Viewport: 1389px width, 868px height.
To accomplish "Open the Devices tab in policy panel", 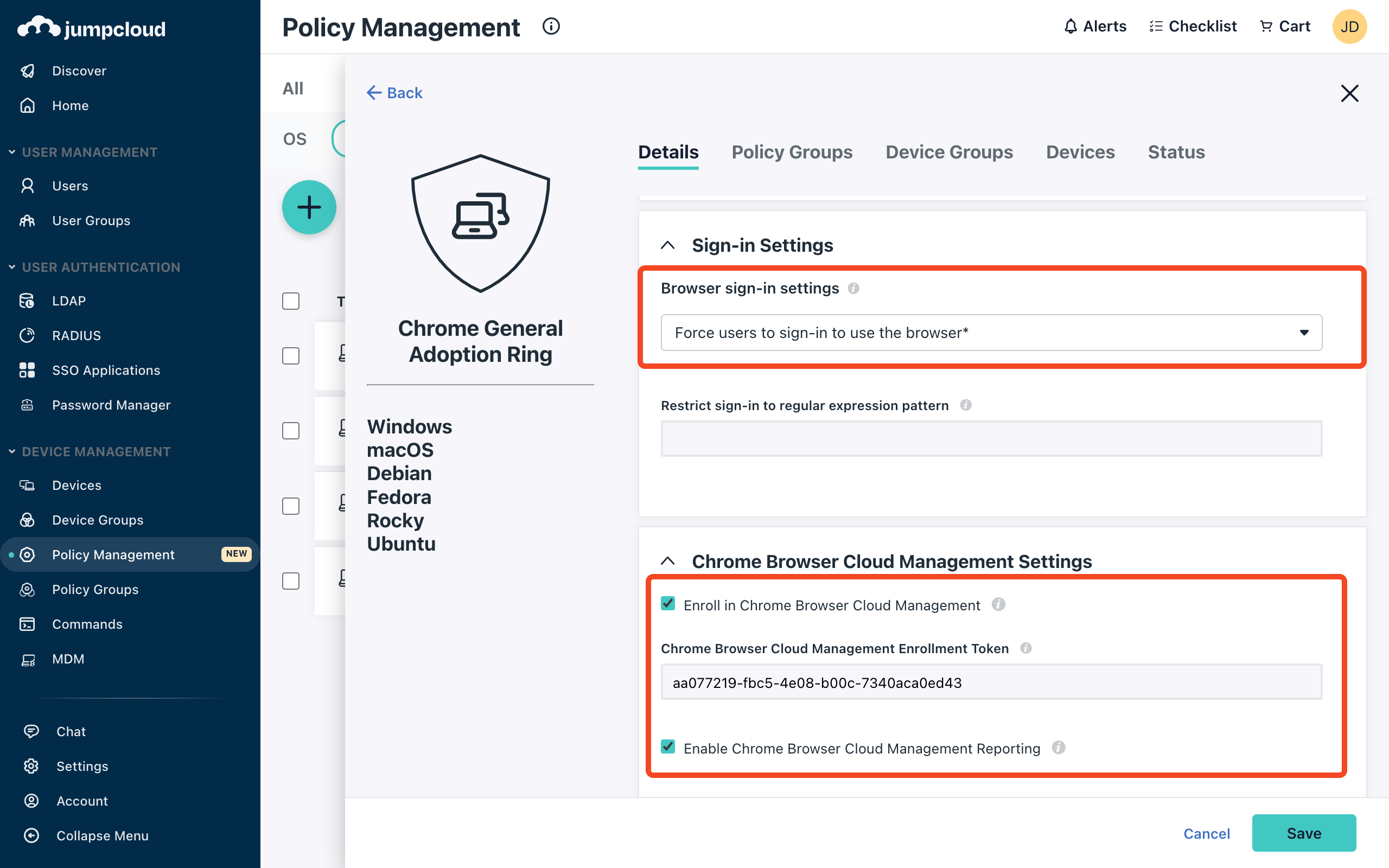I will [1080, 152].
